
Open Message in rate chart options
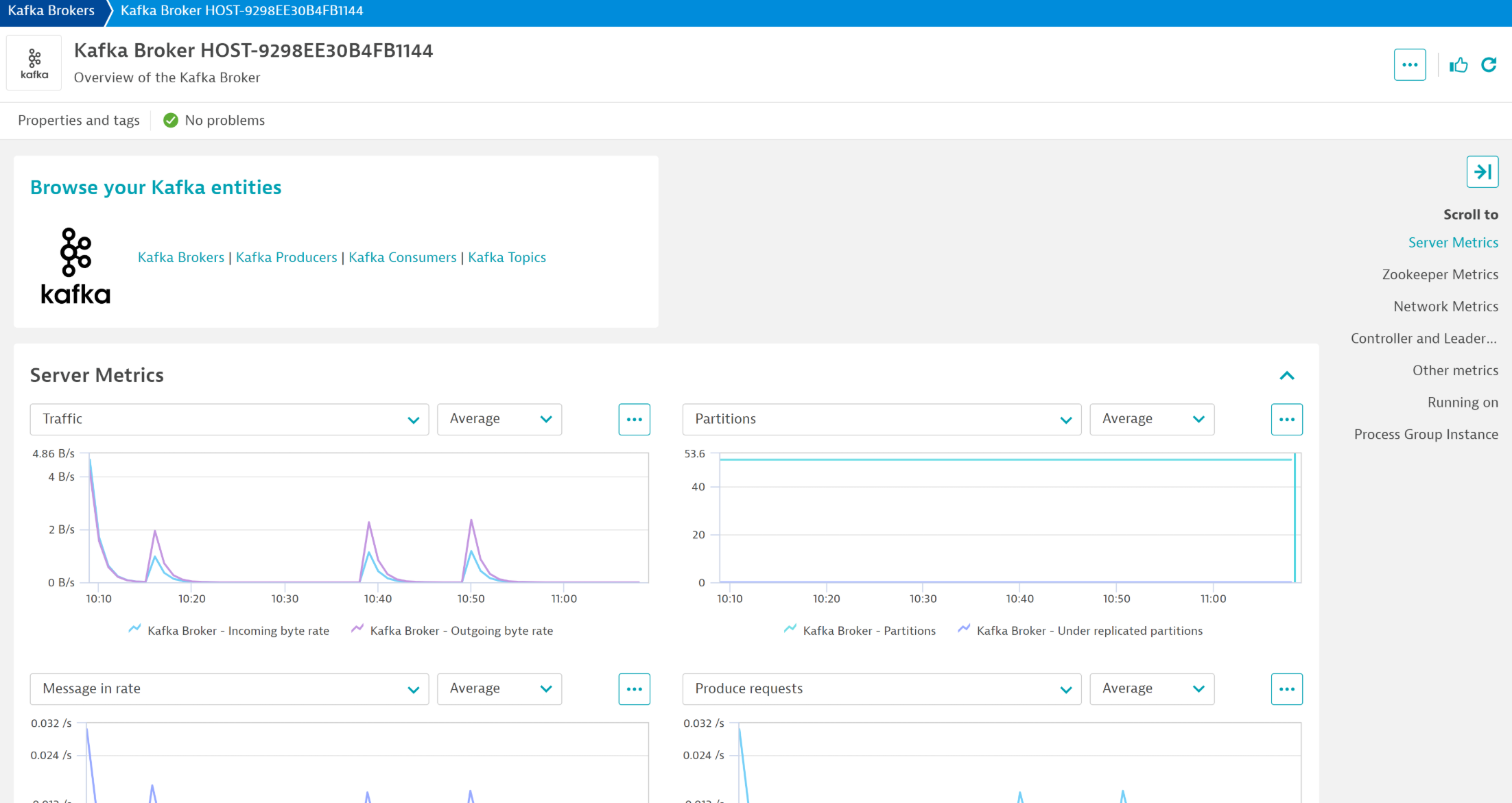(634, 689)
